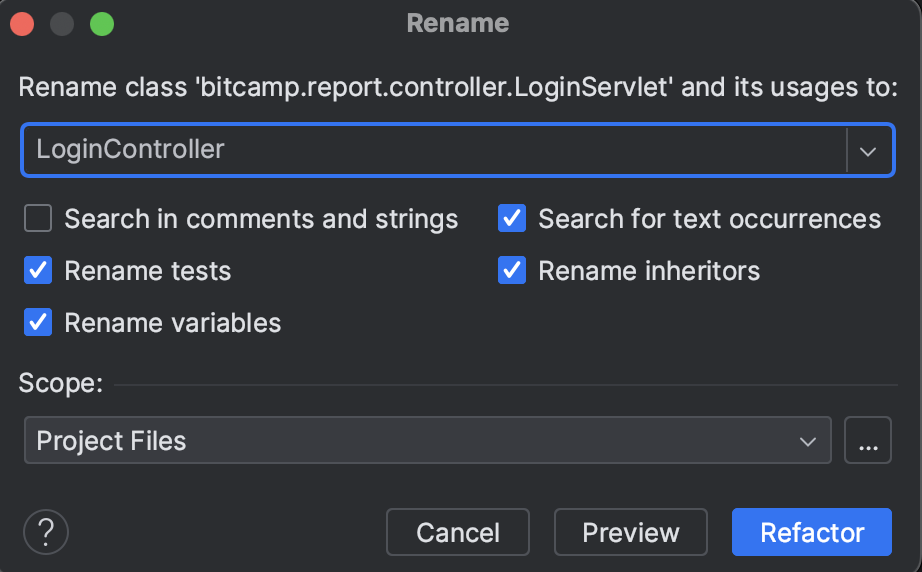Cancel the rename dialog
Image resolution: width=922 pixels, height=572 pixels.
click(x=457, y=532)
